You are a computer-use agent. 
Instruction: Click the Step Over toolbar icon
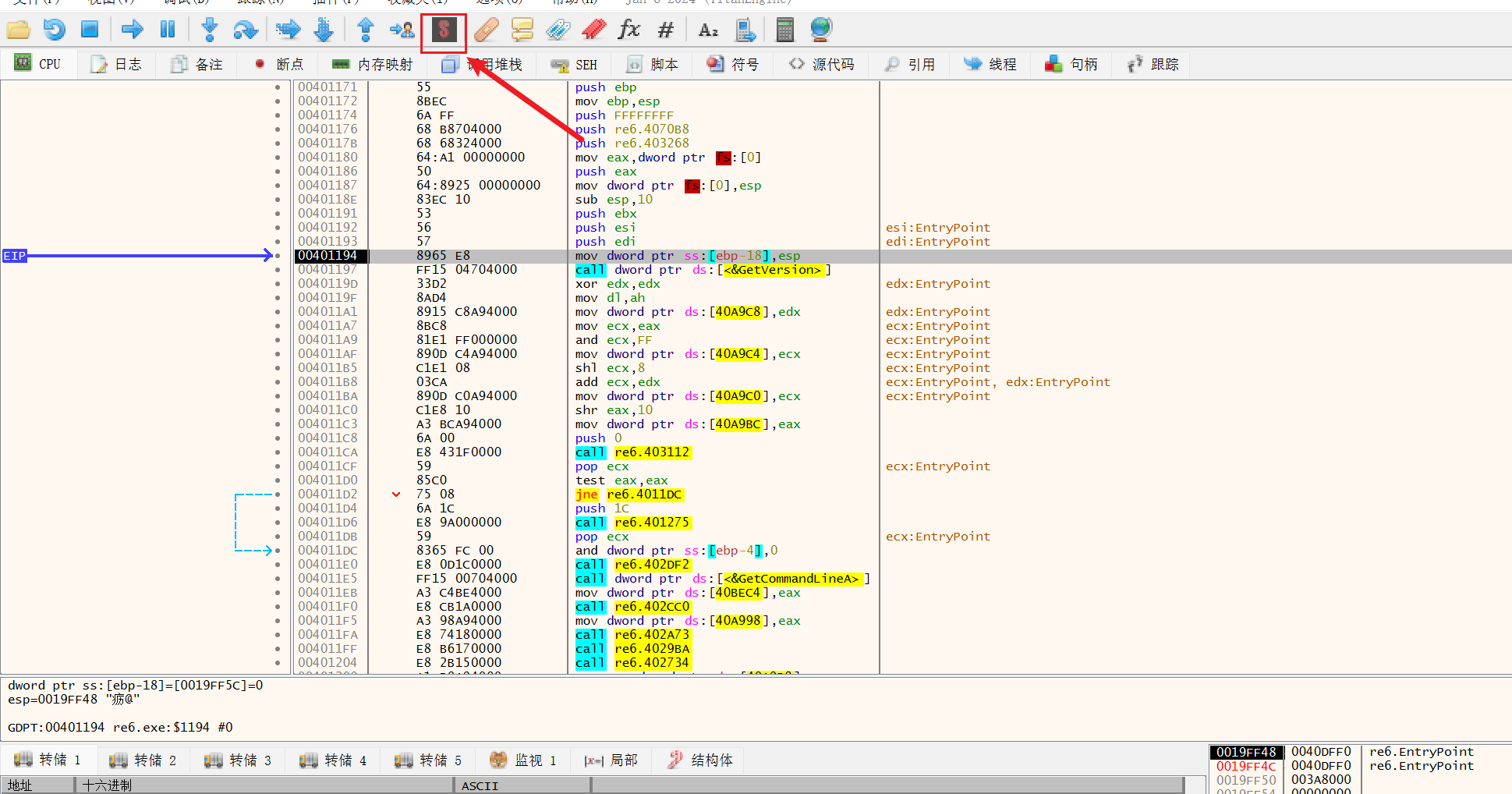(245, 30)
